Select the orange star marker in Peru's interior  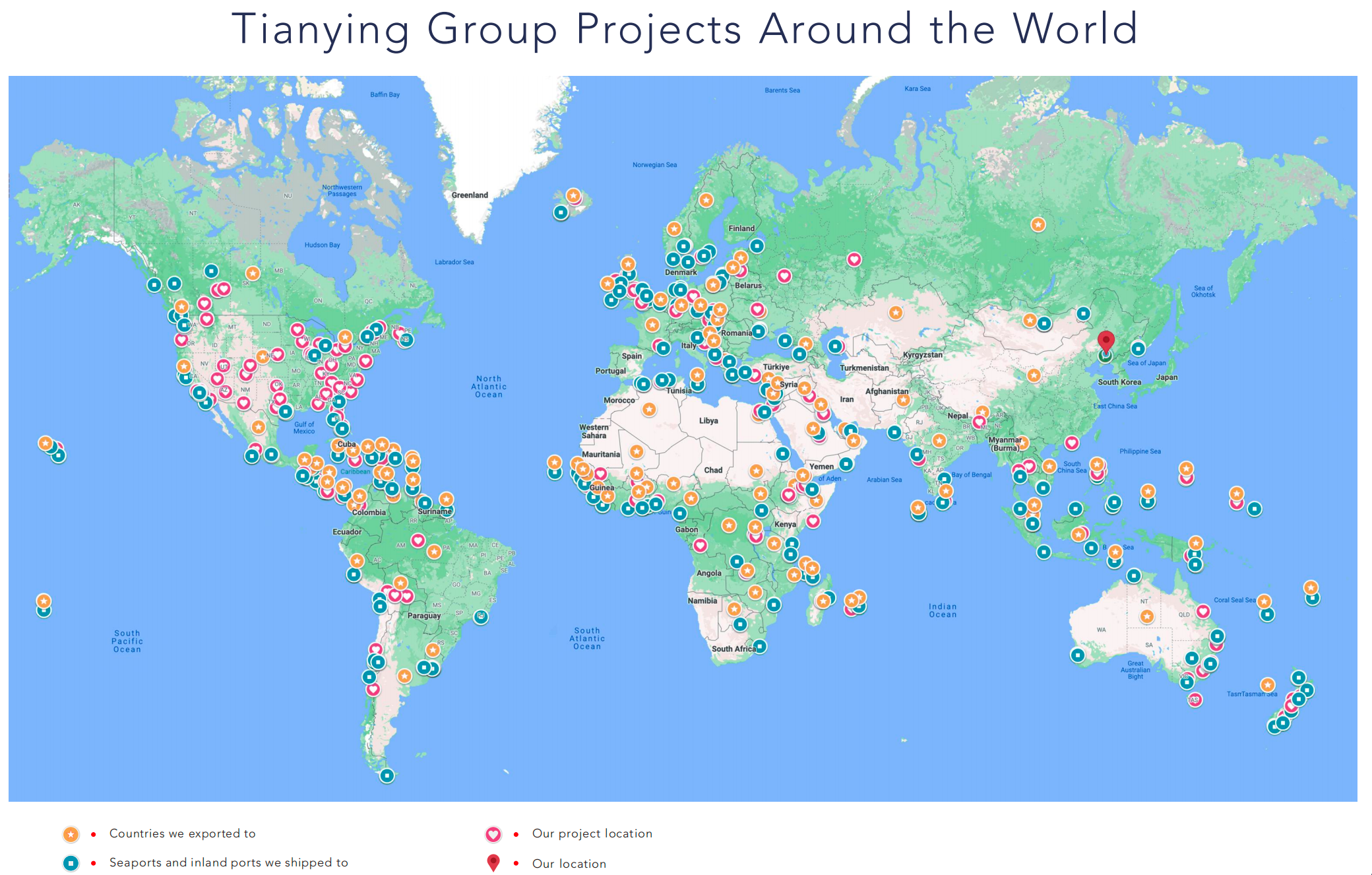pyautogui.click(x=356, y=561)
